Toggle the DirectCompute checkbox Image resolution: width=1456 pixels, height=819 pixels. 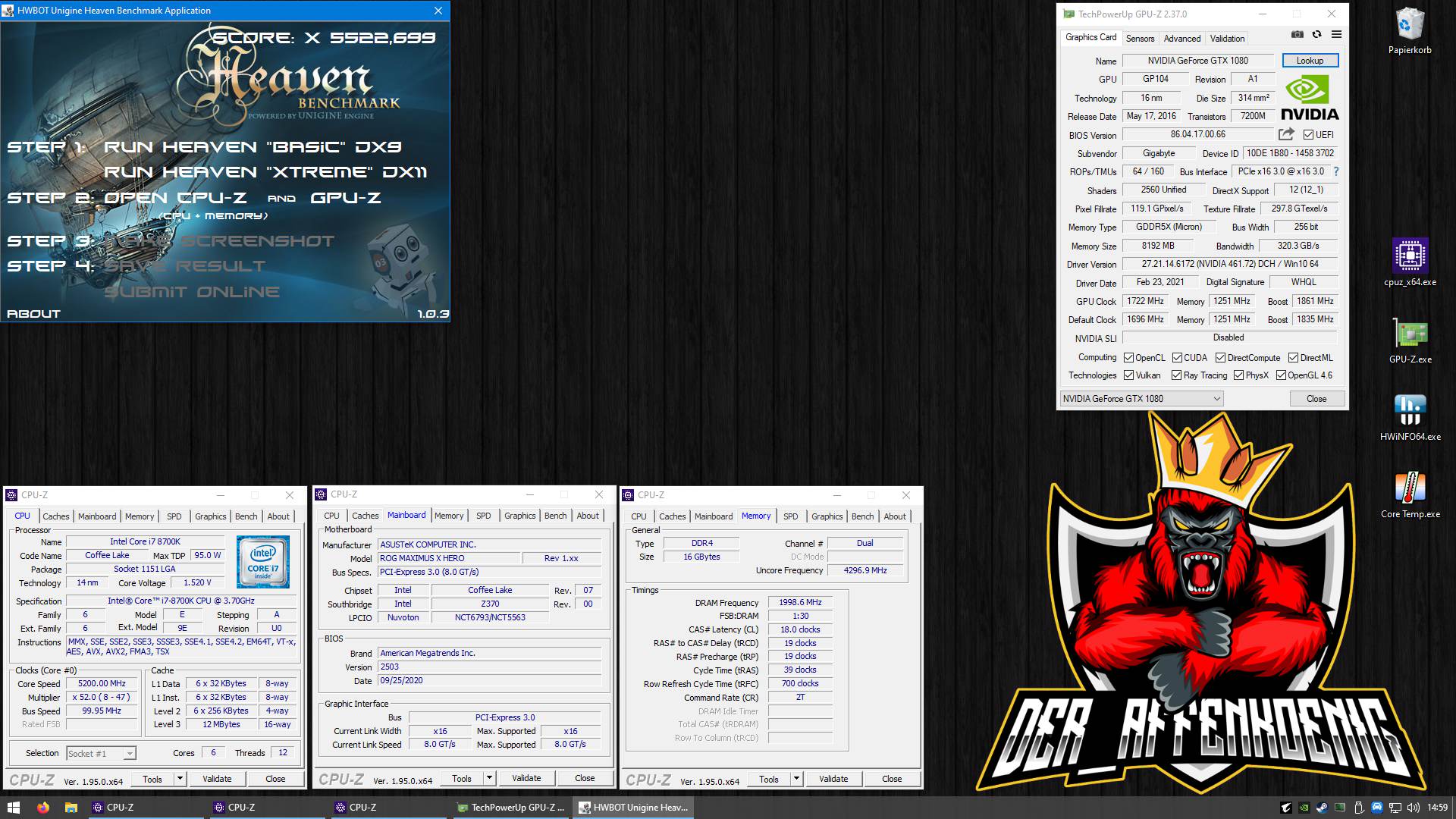pyautogui.click(x=1220, y=358)
